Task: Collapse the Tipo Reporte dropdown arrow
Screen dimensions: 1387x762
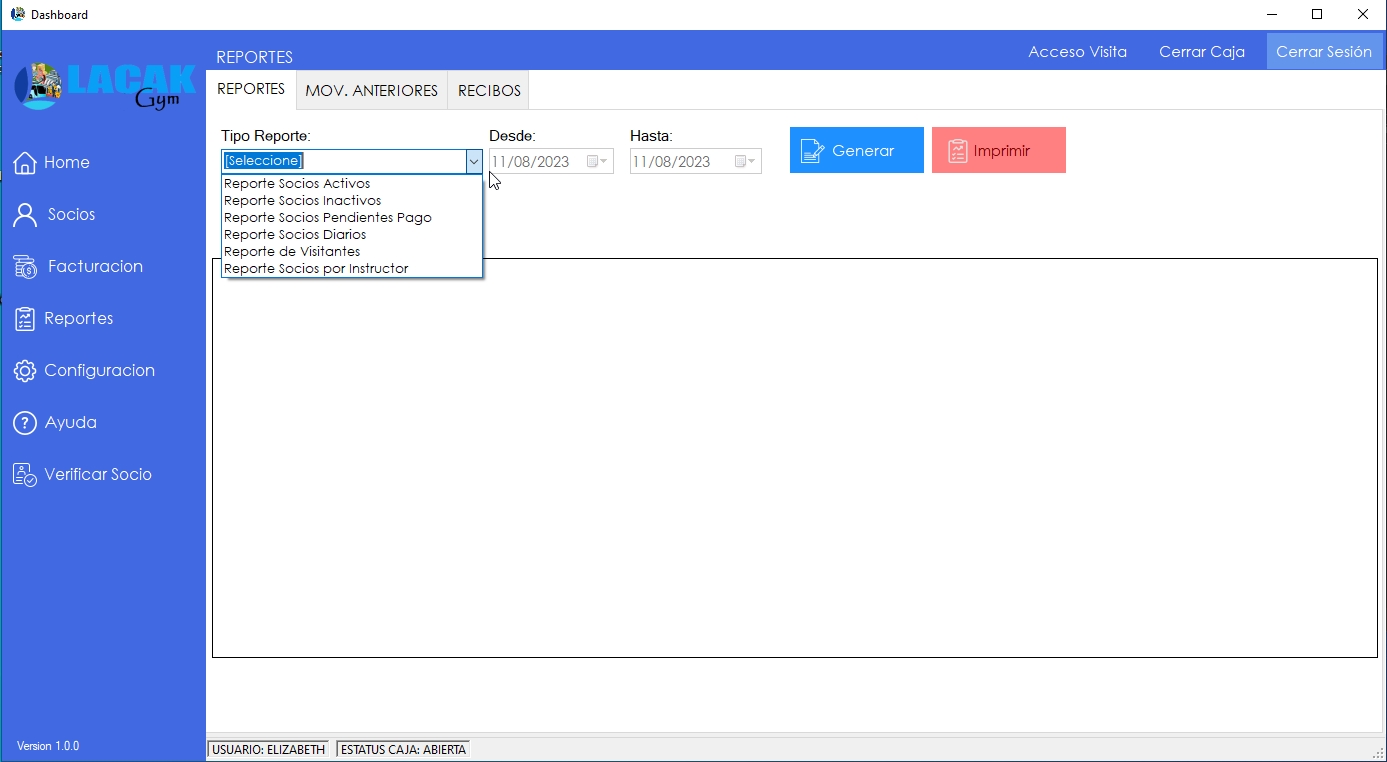Action: 473,161
